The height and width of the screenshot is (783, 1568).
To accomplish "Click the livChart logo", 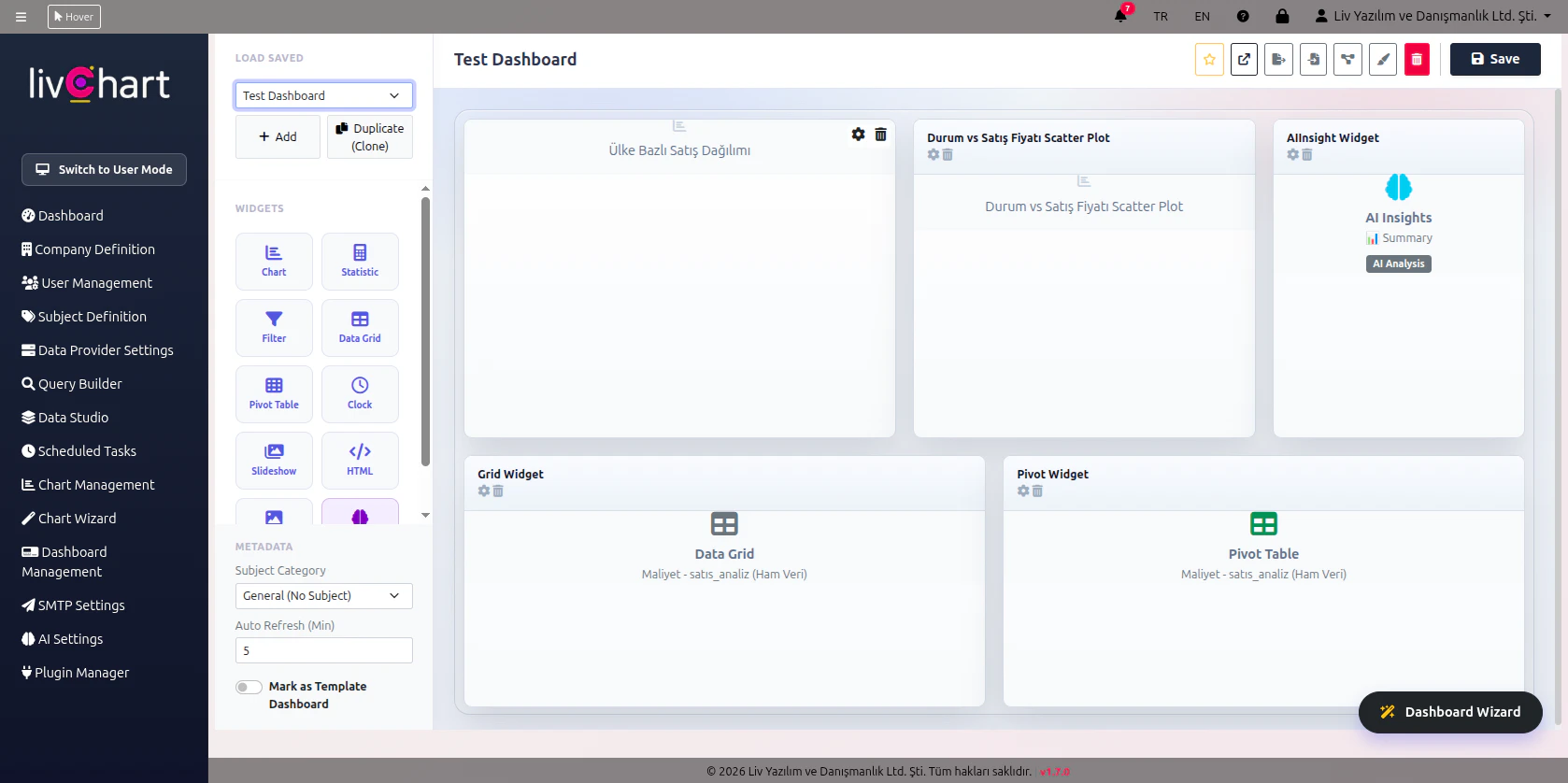I will 99,84.
